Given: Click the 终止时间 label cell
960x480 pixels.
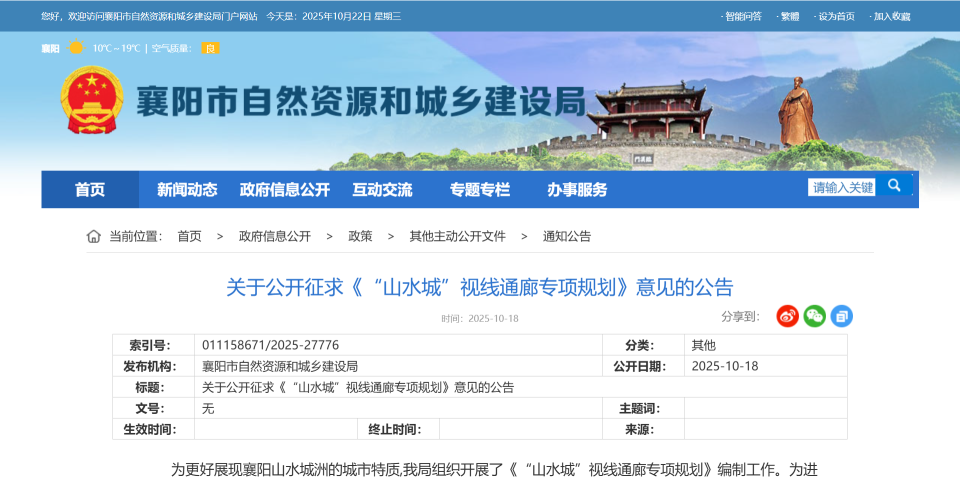Looking at the screenshot, I should (x=398, y=429).
